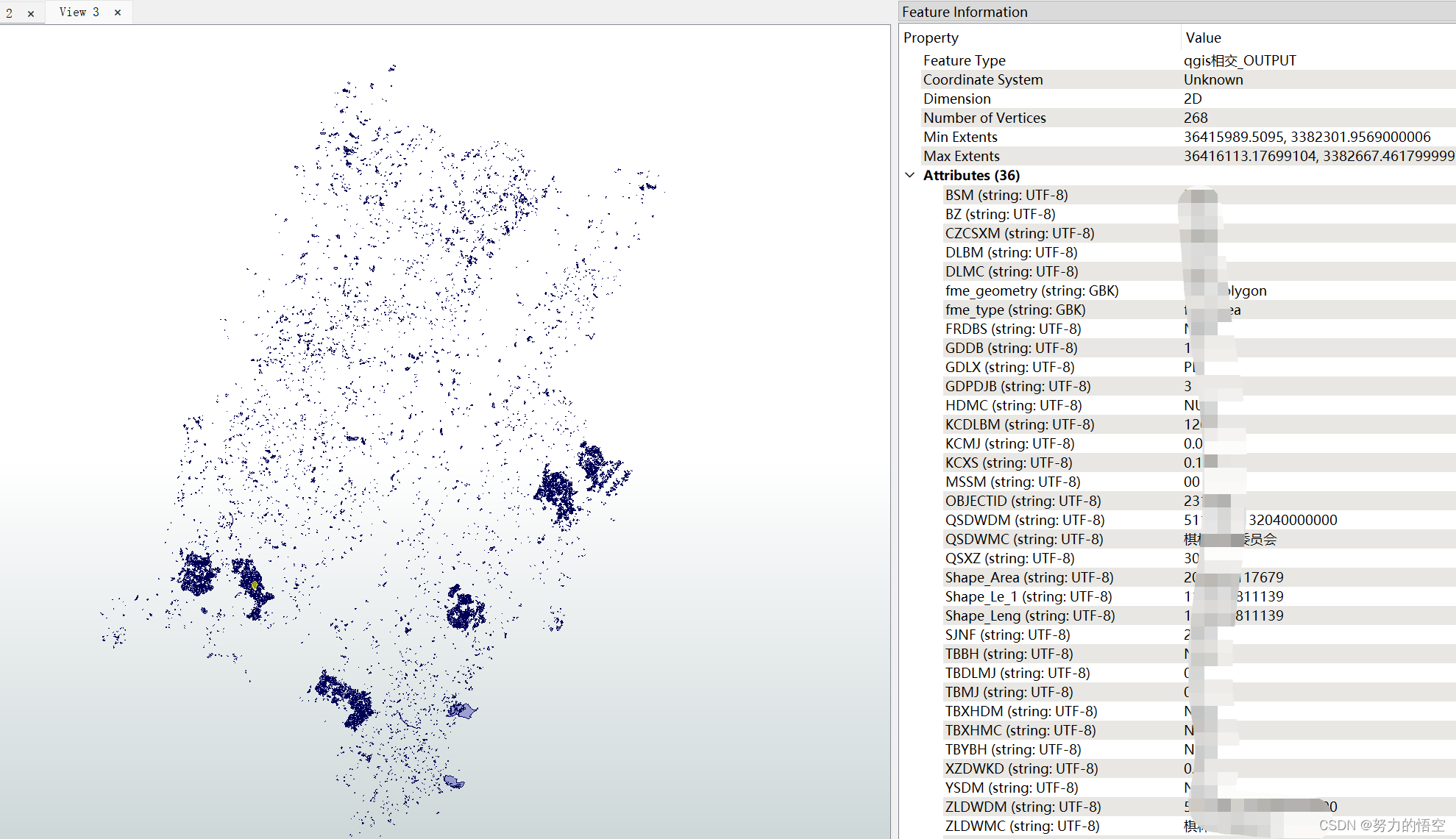
Task: Select the Max Extents row
Action: click(x=961, y=156)
